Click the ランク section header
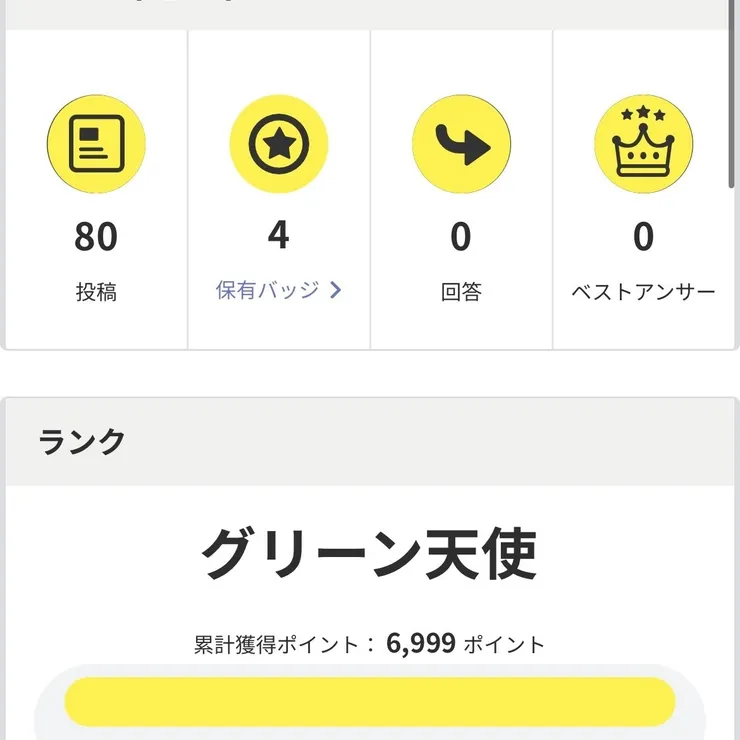Image resolution: width=740 pixels, height=740 pixels. tap(82, 441)
